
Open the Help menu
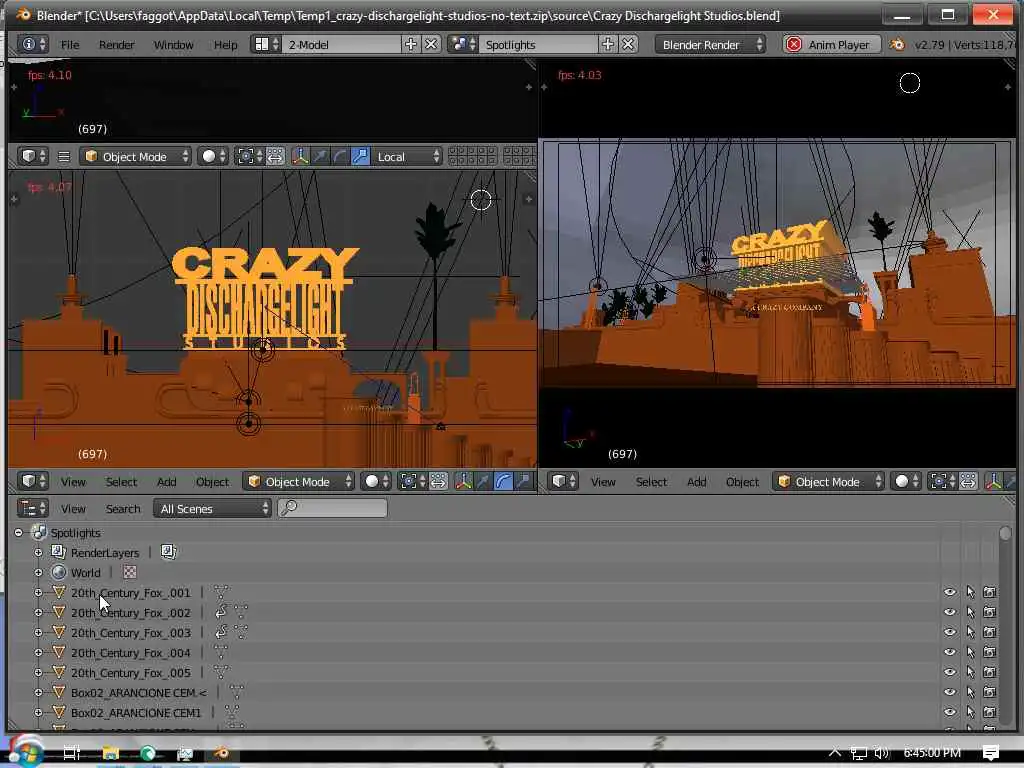click(x=225, y=44)
